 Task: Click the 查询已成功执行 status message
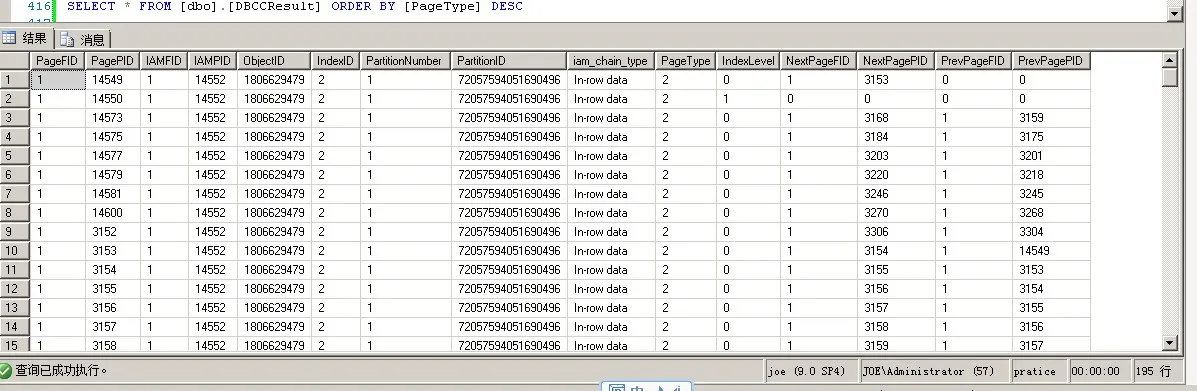(x=62, y=371)
